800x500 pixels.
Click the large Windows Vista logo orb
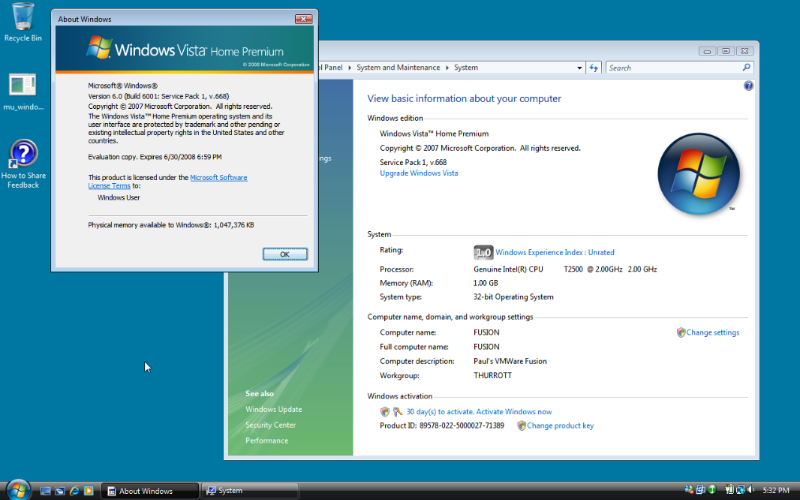(698, 173)
